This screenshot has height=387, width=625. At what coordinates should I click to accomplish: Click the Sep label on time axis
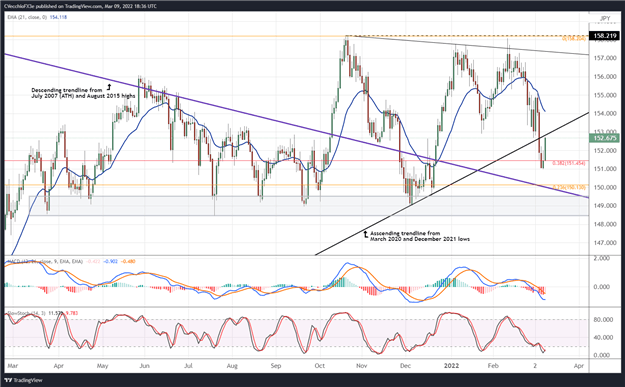point(276,366)
